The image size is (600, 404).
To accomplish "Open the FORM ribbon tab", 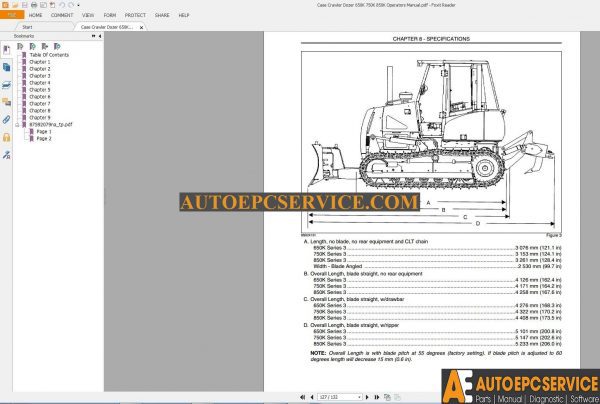I will [x=110, y=15].
